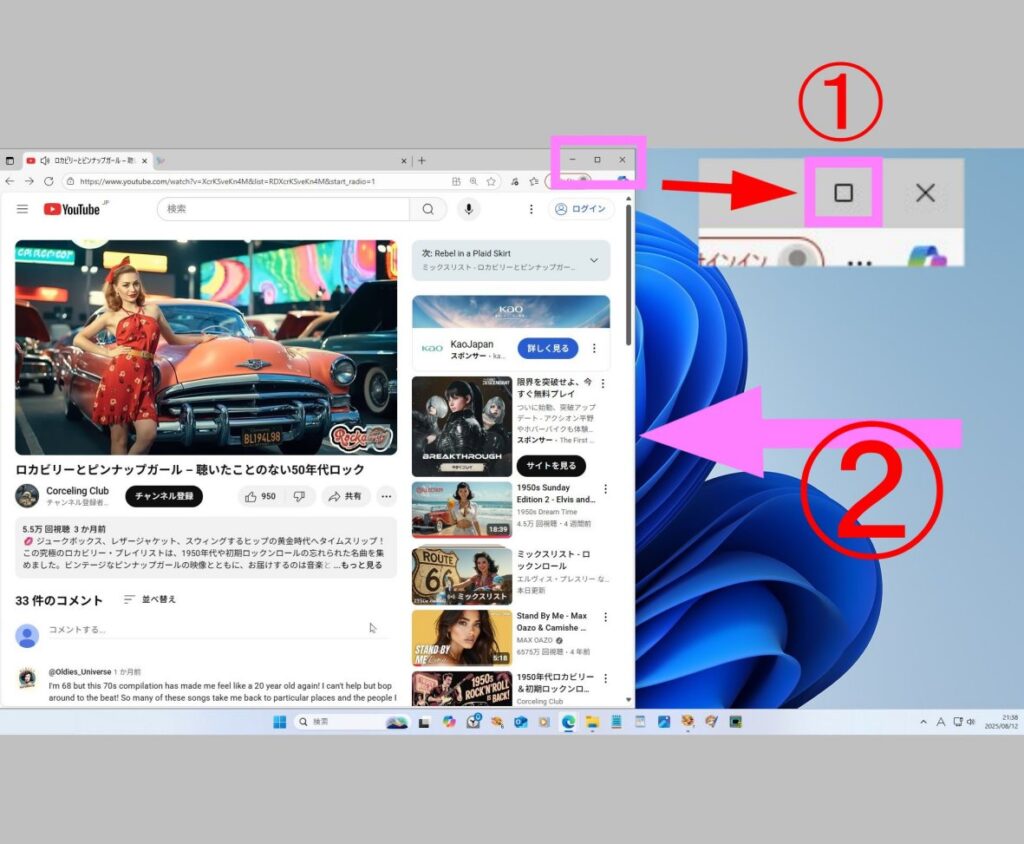This screenshot has width=1024, height=844.
Task: Open the comment sort dropdown 並べ替え
Action: [x=150, y=599]
